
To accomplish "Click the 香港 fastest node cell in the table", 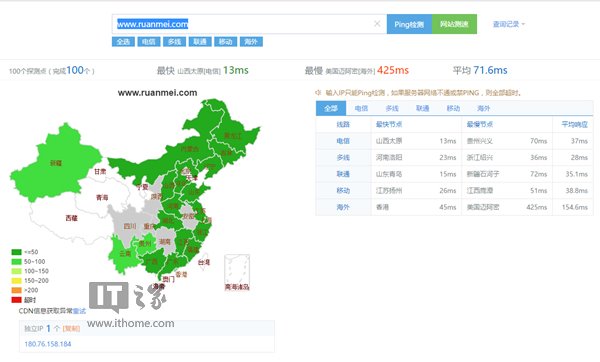I will coord(382,207).
